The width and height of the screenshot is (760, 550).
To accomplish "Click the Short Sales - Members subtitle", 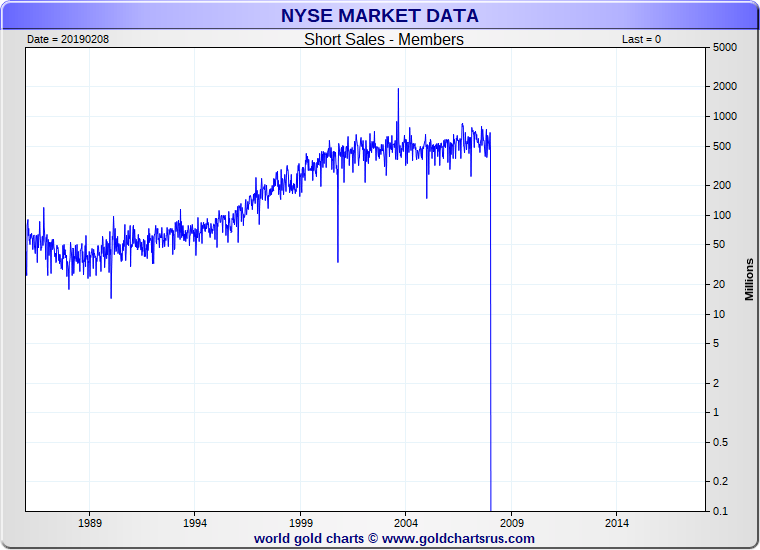I will point(383,39).
